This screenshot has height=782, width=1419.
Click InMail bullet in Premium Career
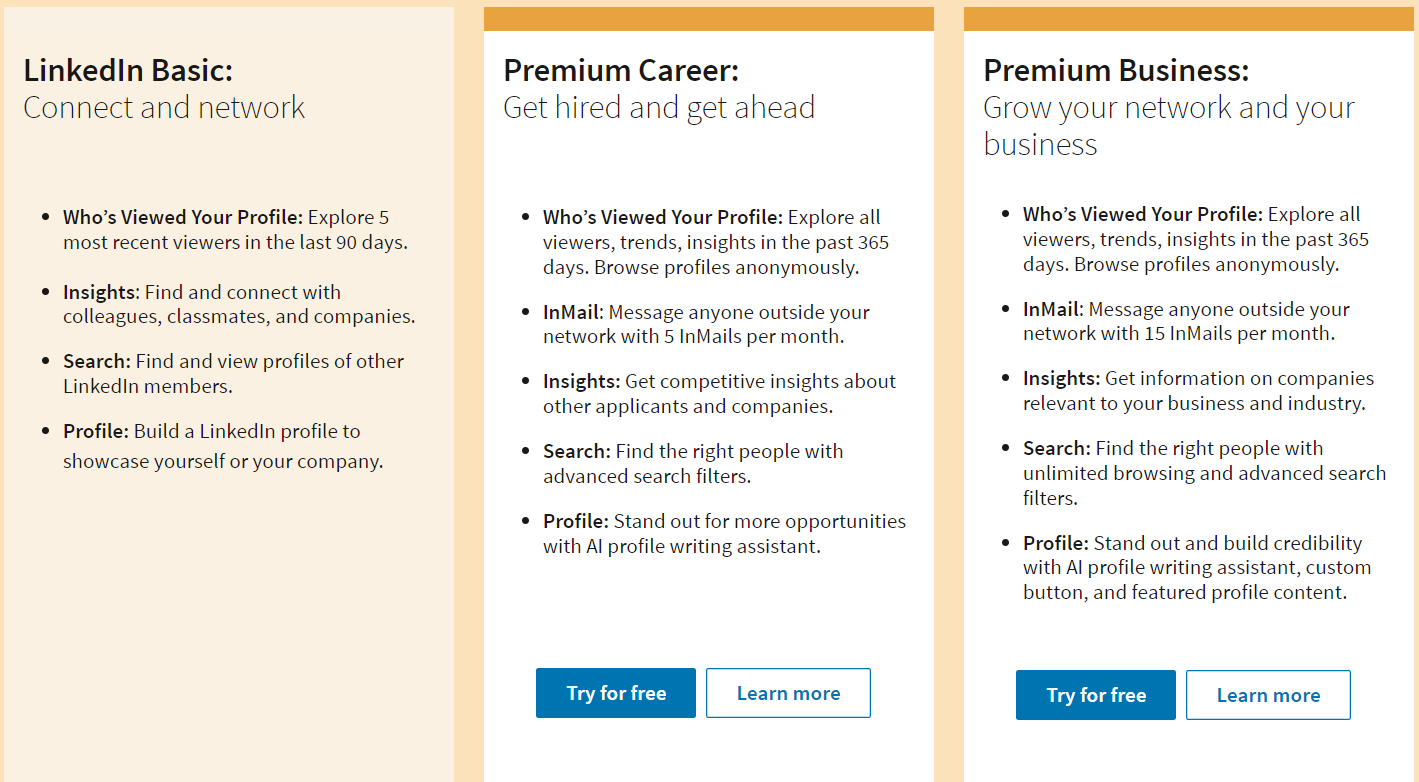pos(574,312)
